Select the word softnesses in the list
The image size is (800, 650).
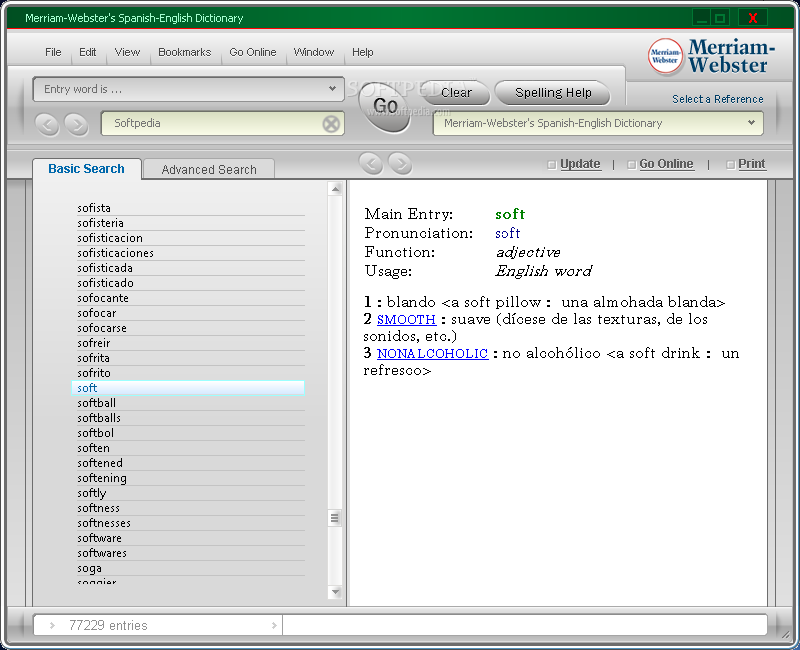pyautogui.click(x=191, y=523)
